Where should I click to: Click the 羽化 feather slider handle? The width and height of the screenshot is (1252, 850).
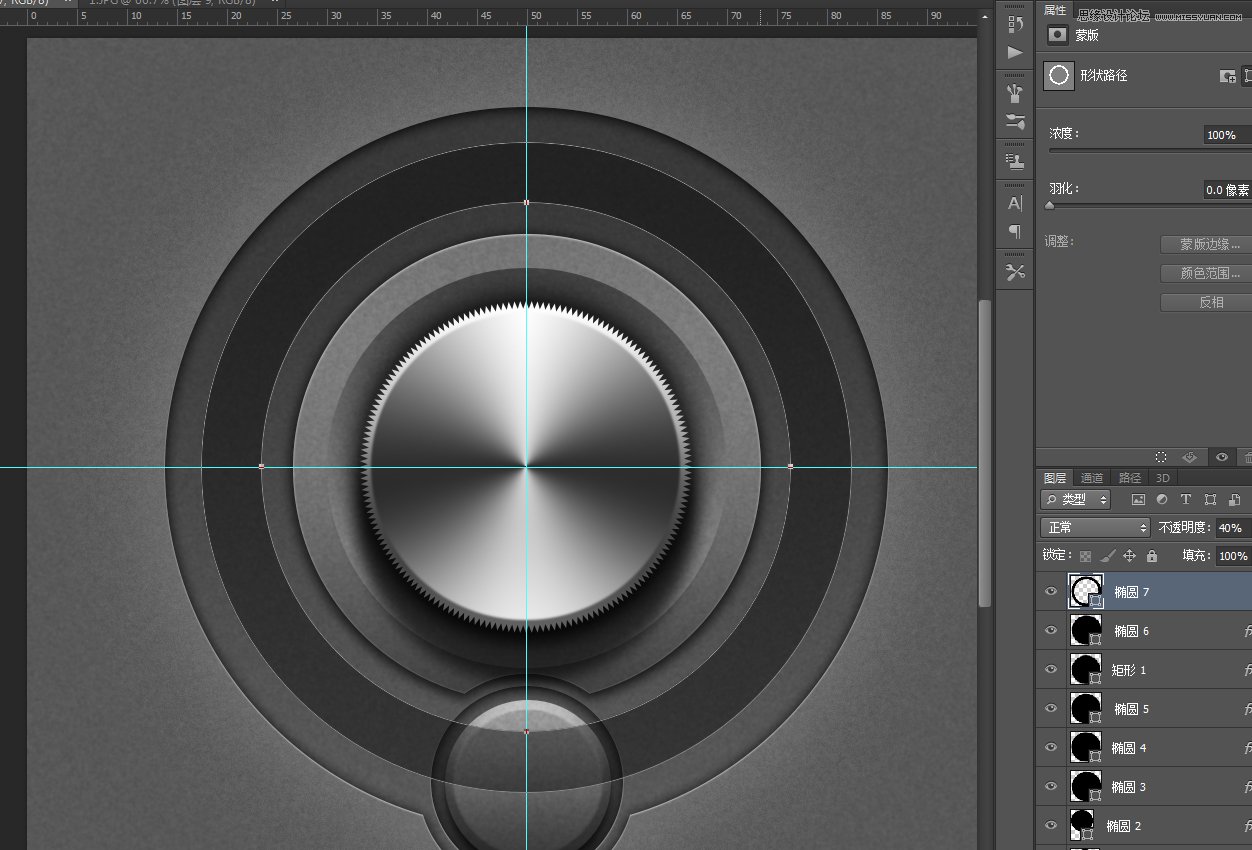tap(1049, 205)
